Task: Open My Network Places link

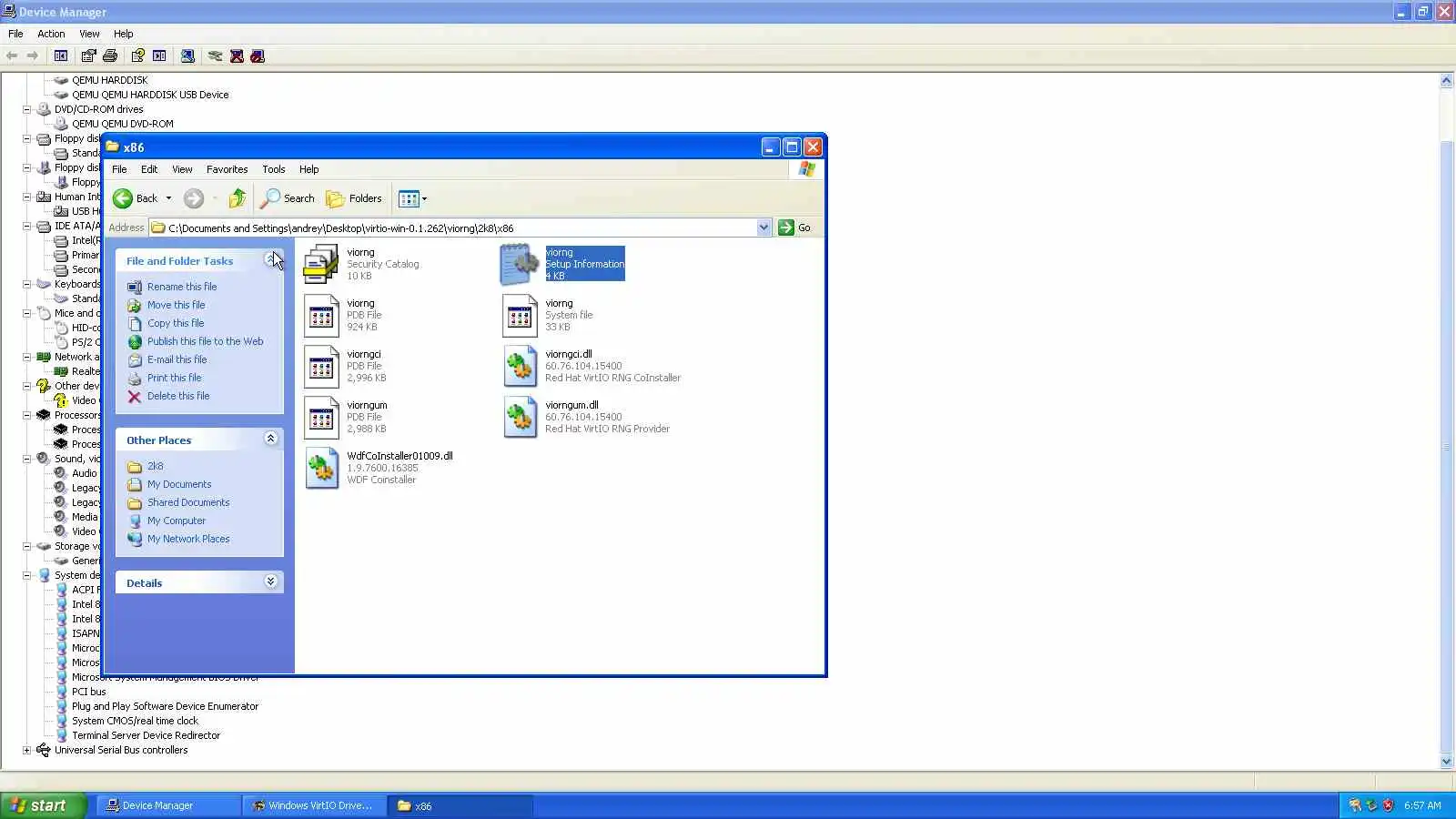Action: (188, 539)
